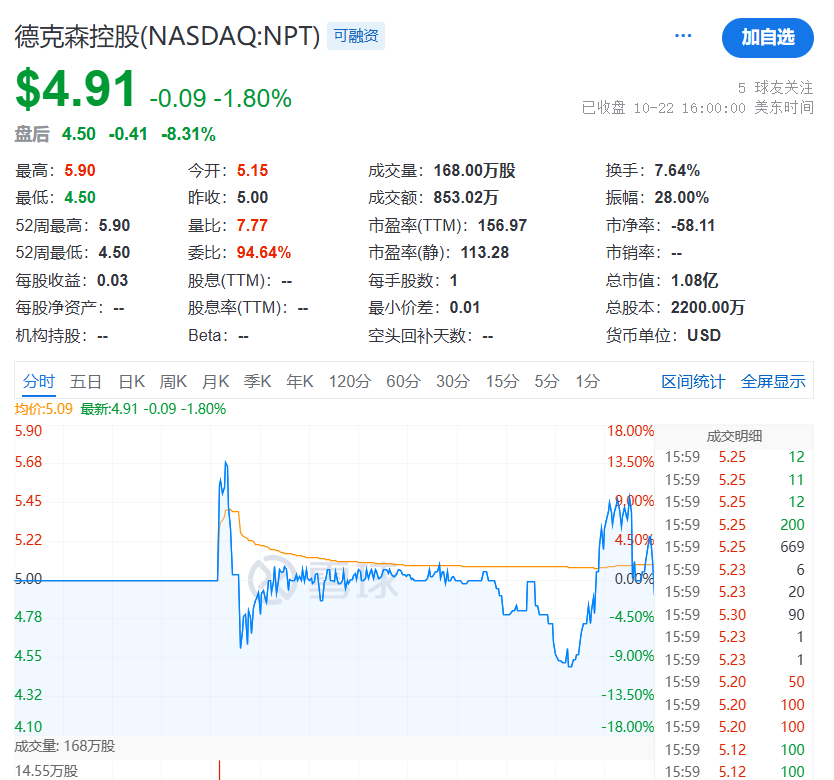Click the three-dot more options icon
Image resolution: width=834 pixels, height=780 pixels.
[683, 36]
